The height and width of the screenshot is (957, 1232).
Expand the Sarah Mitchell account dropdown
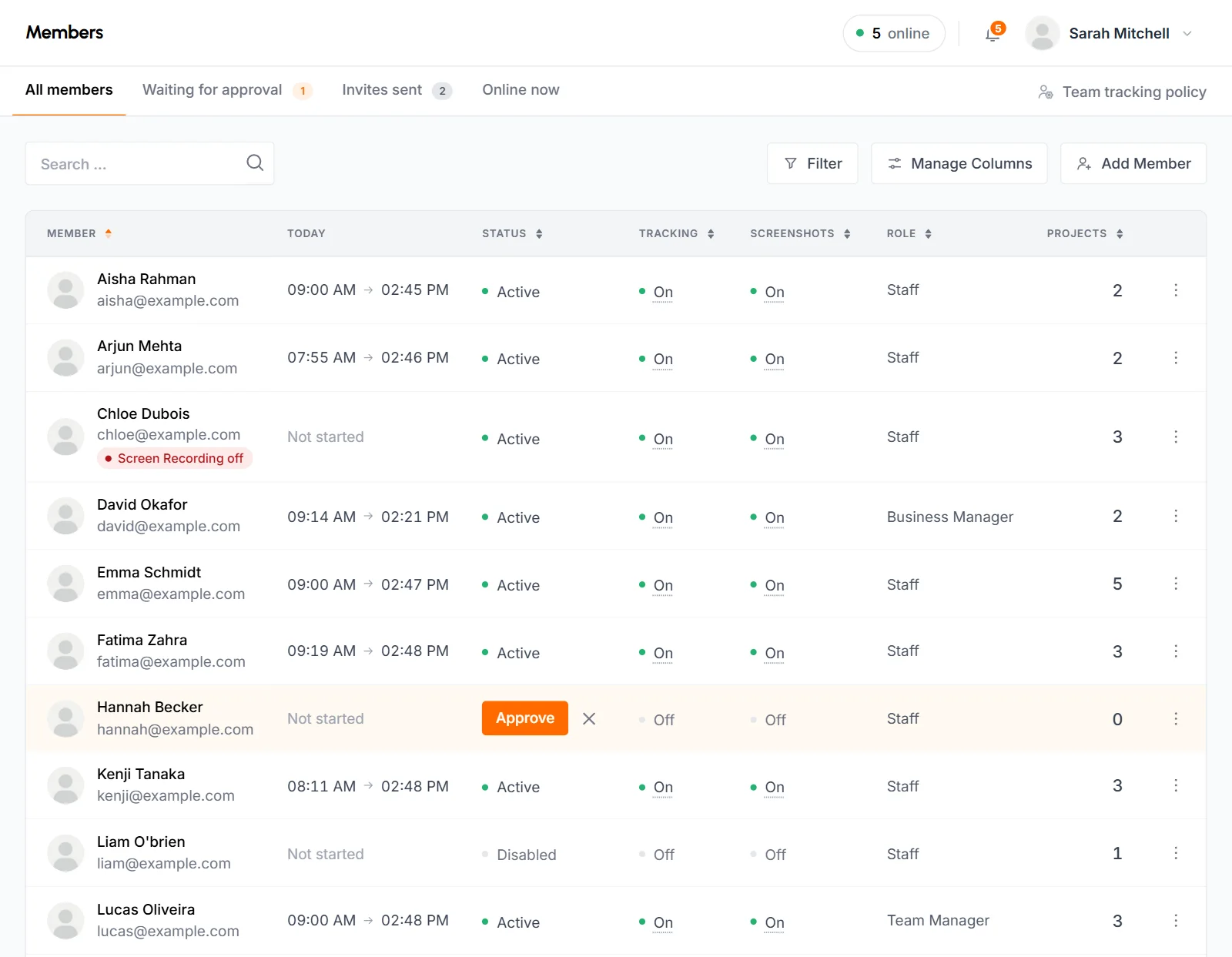1187,34
